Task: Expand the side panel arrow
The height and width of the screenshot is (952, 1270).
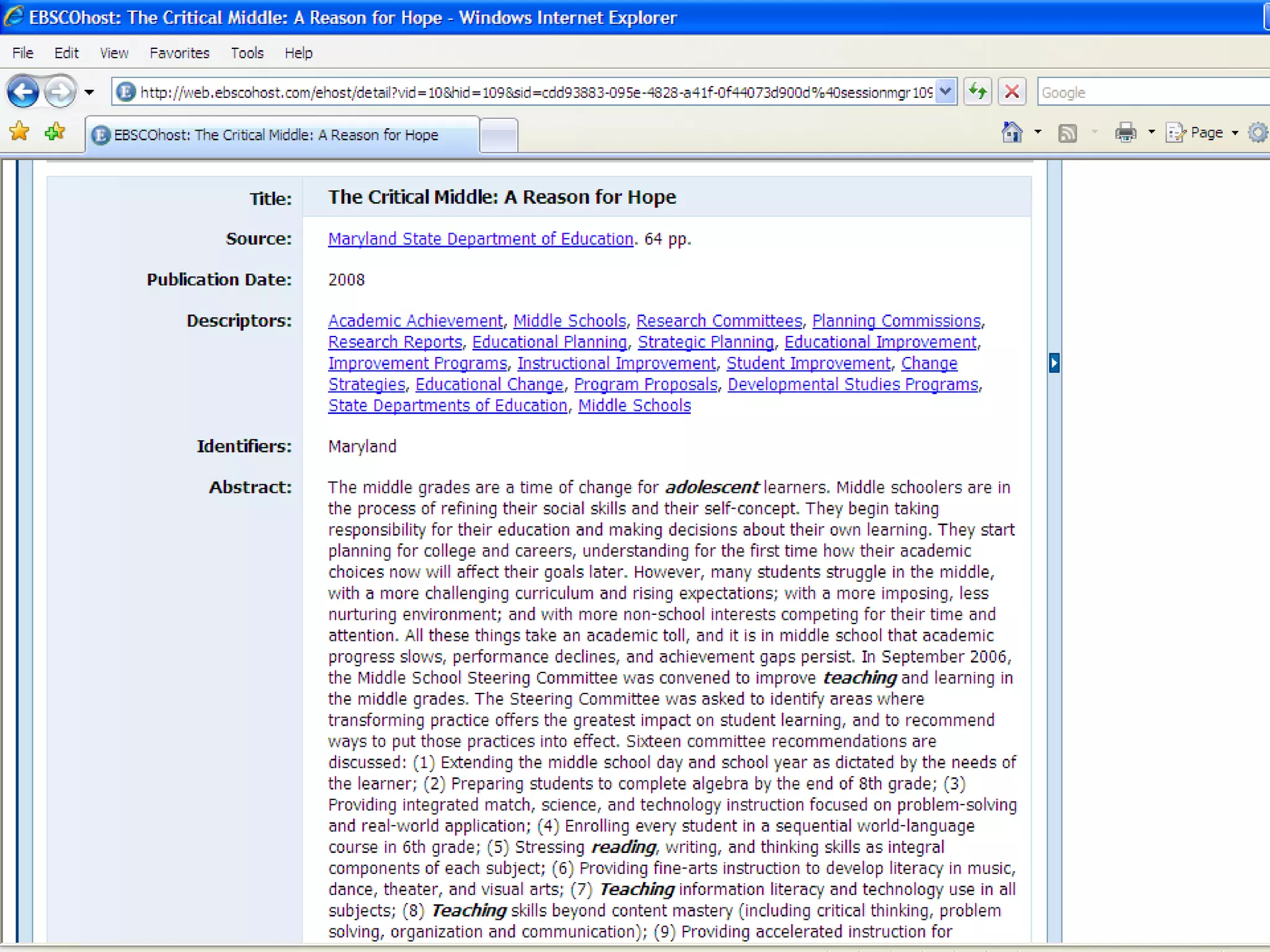Action: [1054, 363]
